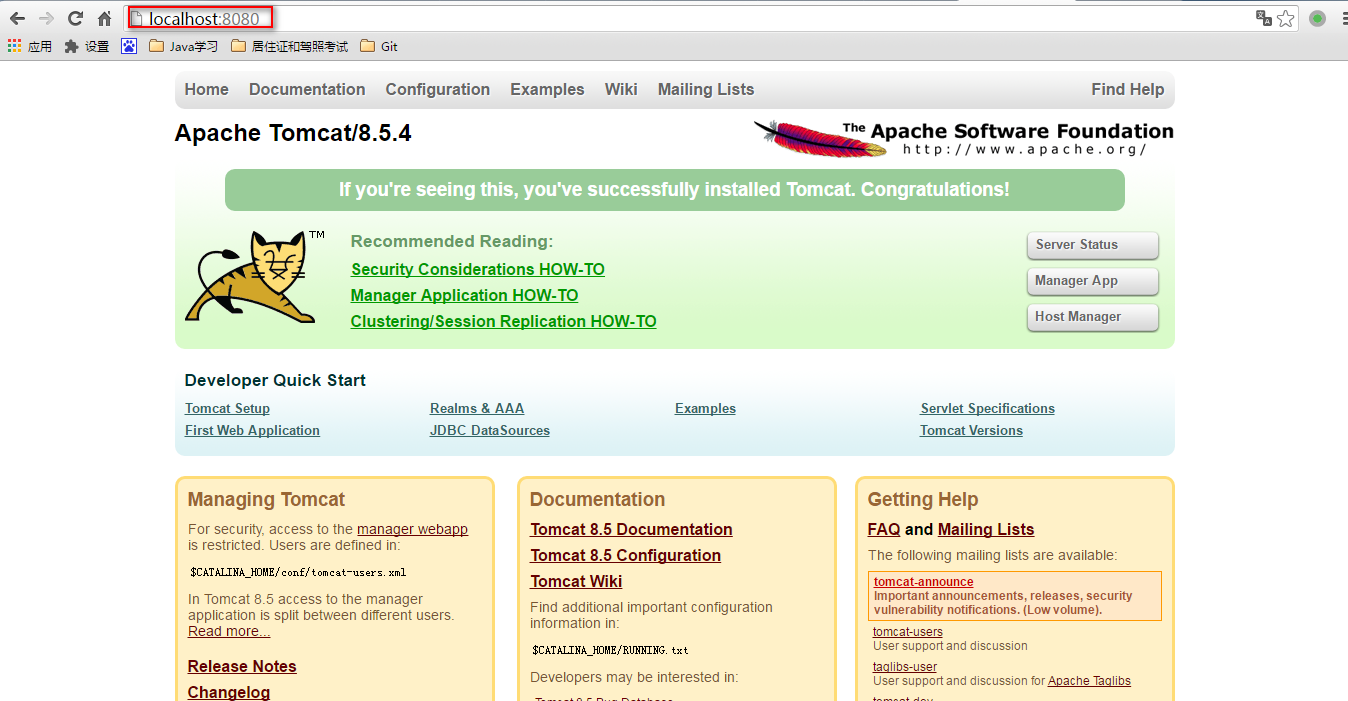
Task: Go to browser Home icon
Action: tap(104, 18)
